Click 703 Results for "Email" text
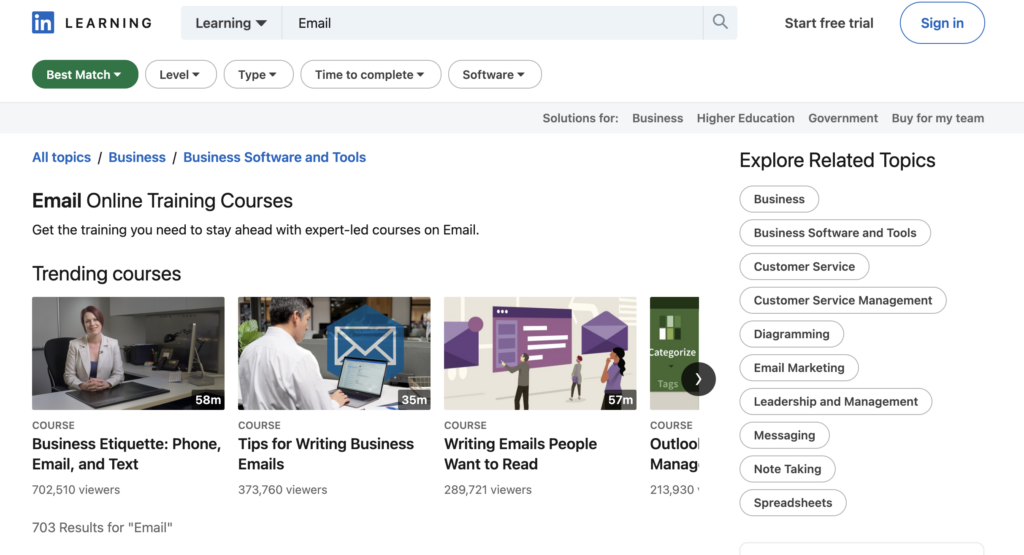Viewport: 1024px width, 555px height. coord(102,528)
